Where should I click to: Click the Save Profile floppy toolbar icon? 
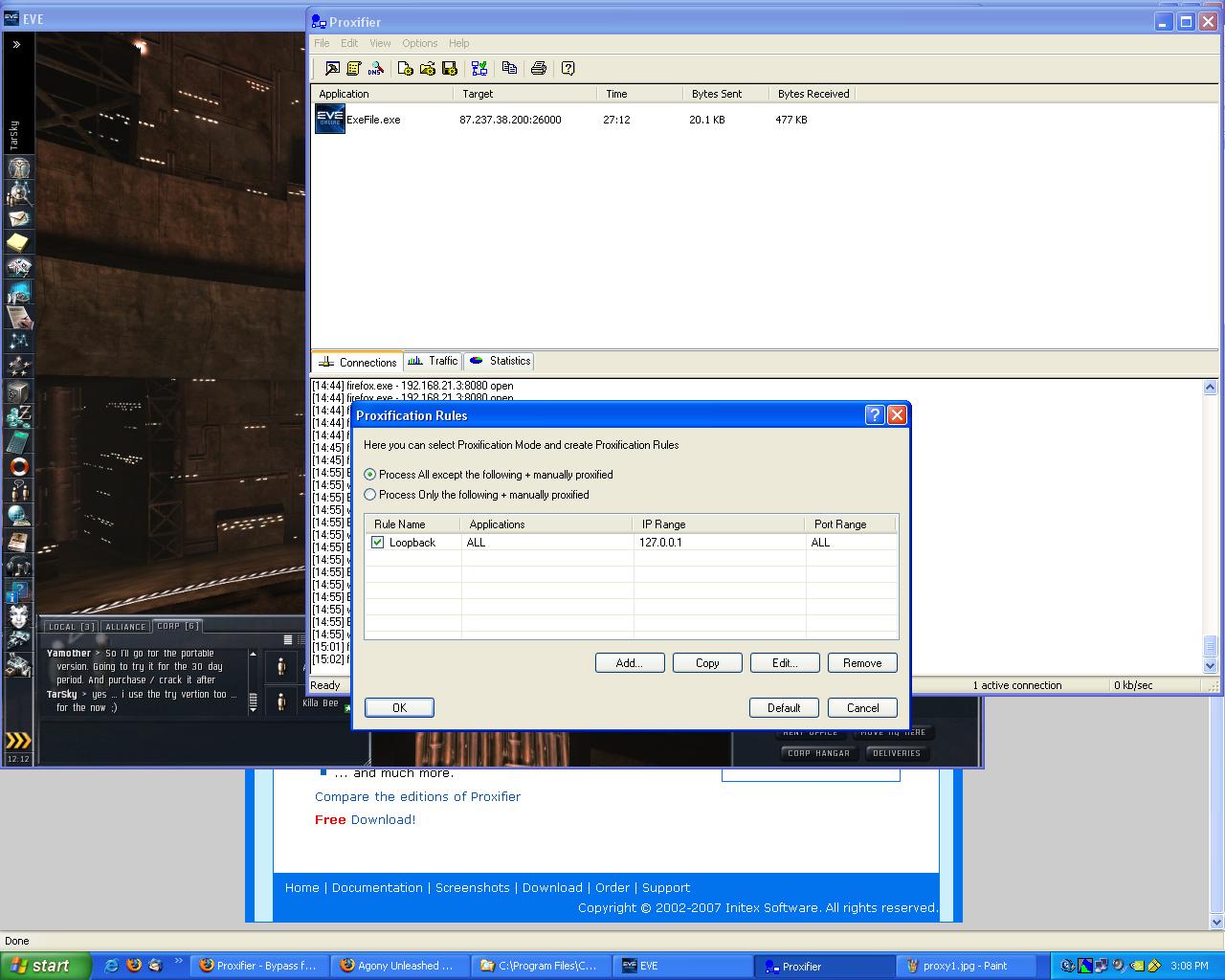click(449, 68)
